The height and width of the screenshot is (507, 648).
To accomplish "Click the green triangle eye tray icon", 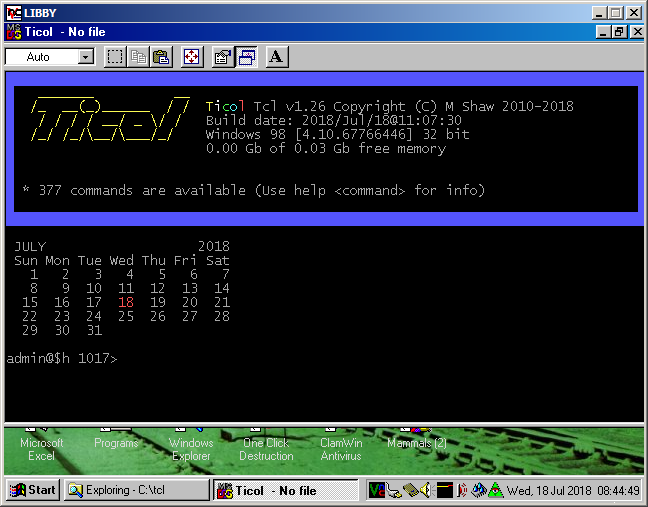I will pyautogui.click(x=496, y=490).
